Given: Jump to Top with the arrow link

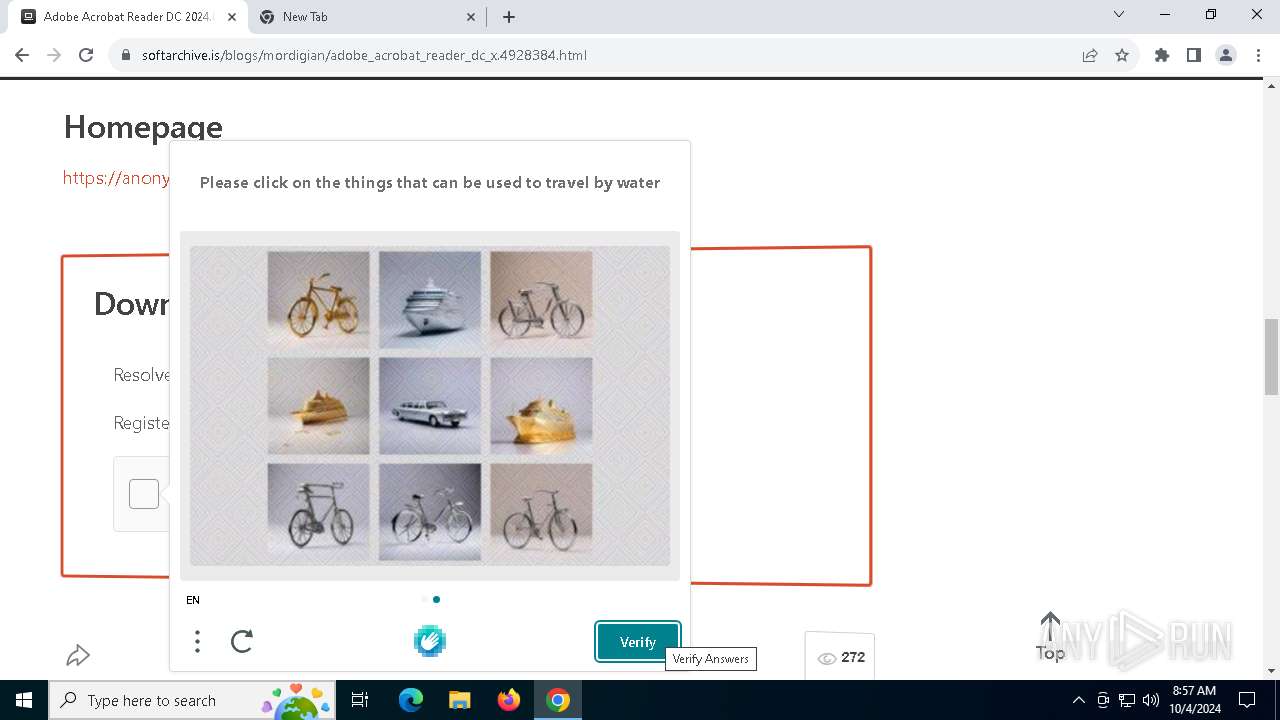Looking at the screenshot, I should pyautogui.click(x=1050, y=637).
